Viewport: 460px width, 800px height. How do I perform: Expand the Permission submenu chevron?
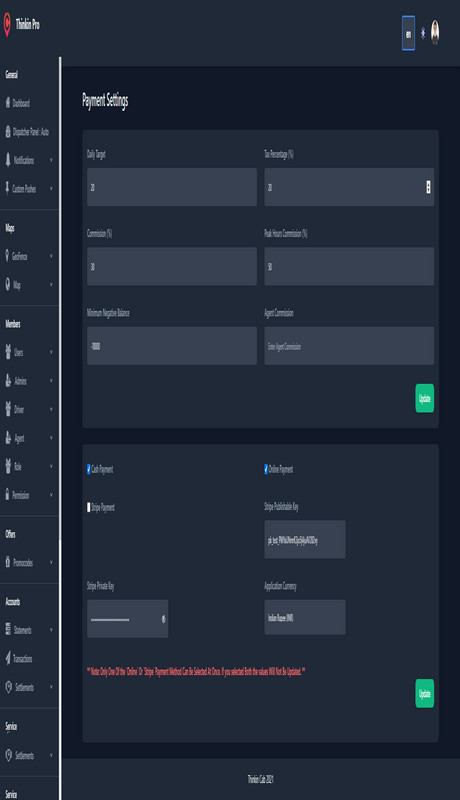coord(51,495)
